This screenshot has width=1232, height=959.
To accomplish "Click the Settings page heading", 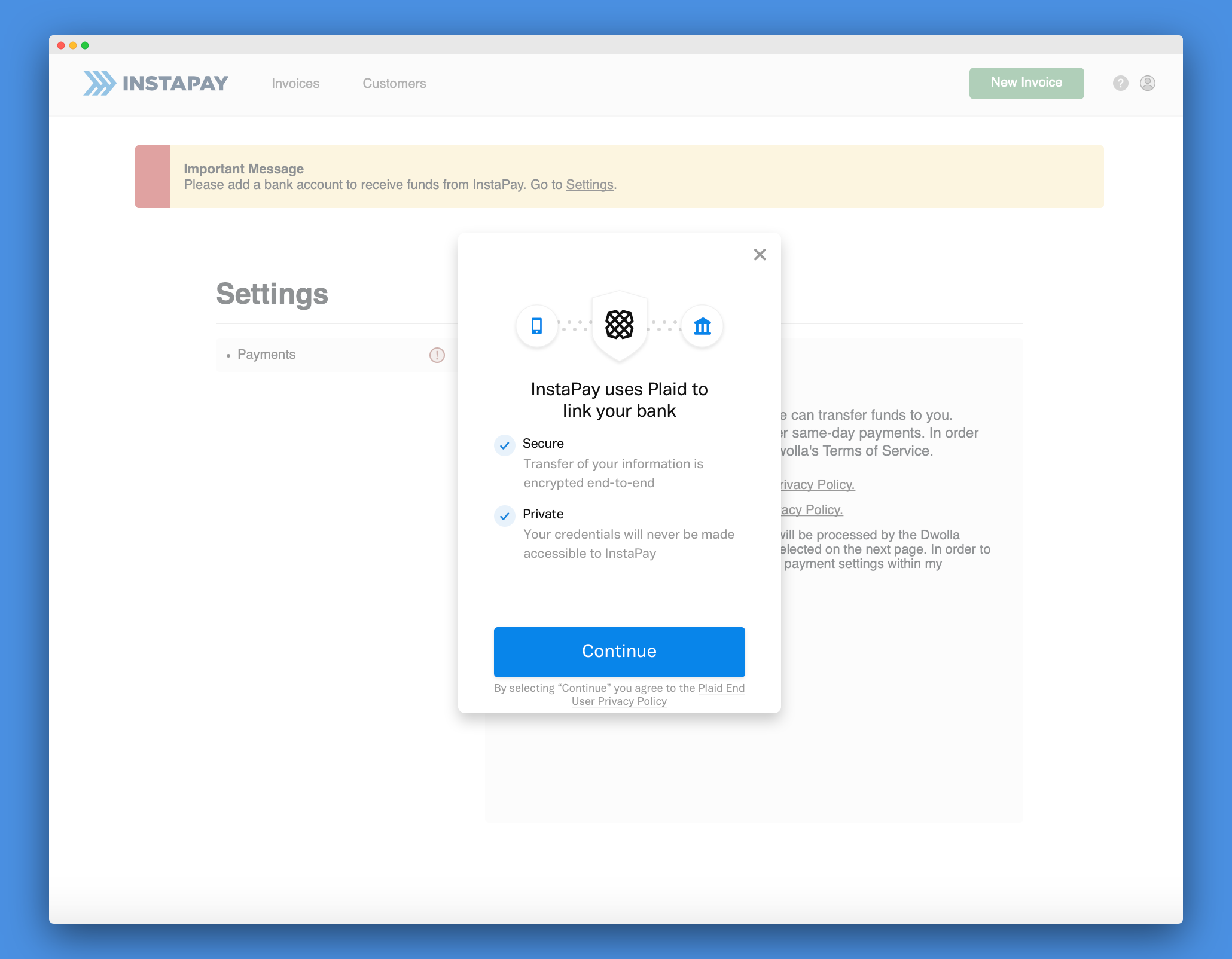I will click(272, 294).
